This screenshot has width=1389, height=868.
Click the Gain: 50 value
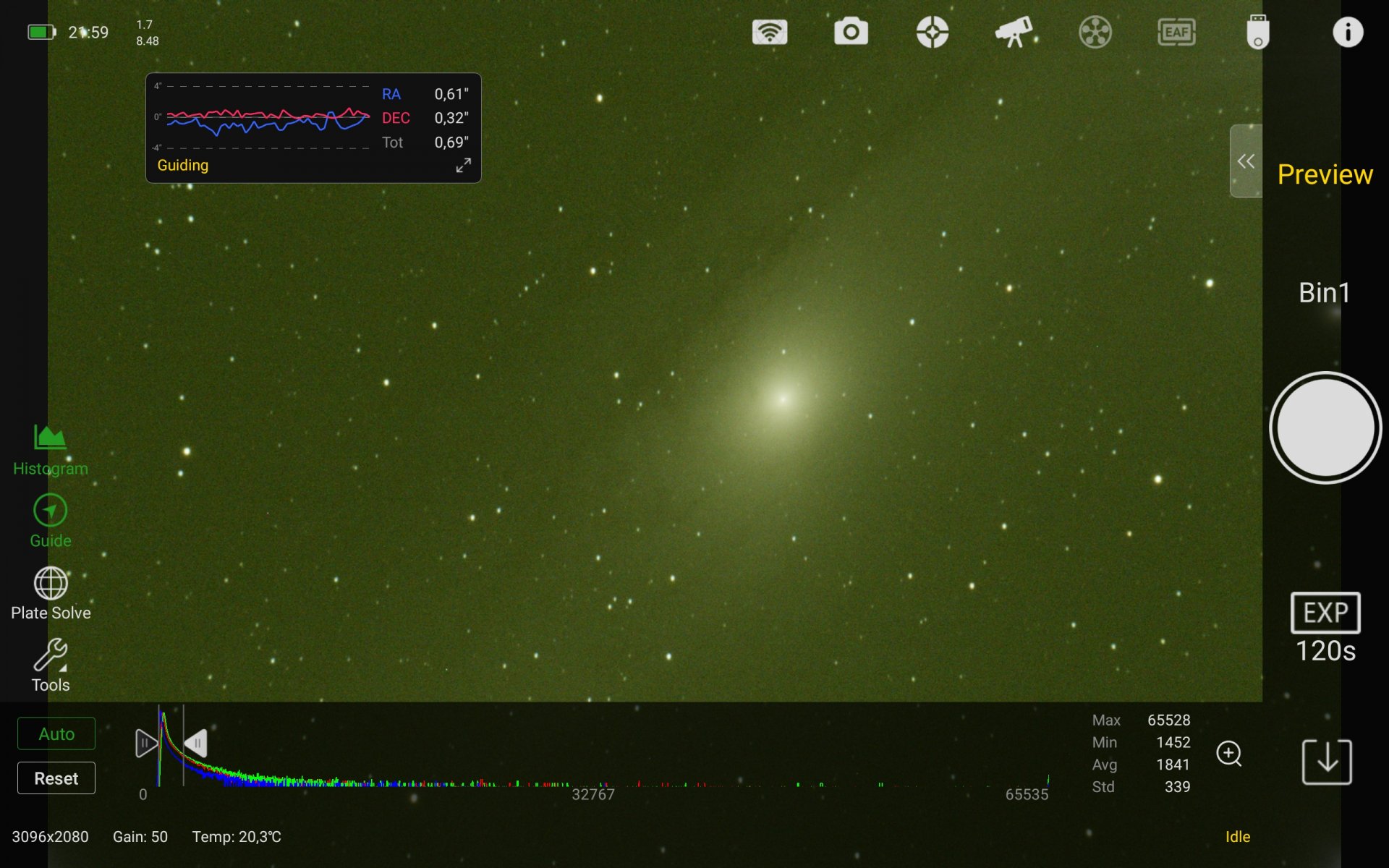(140, 837)
